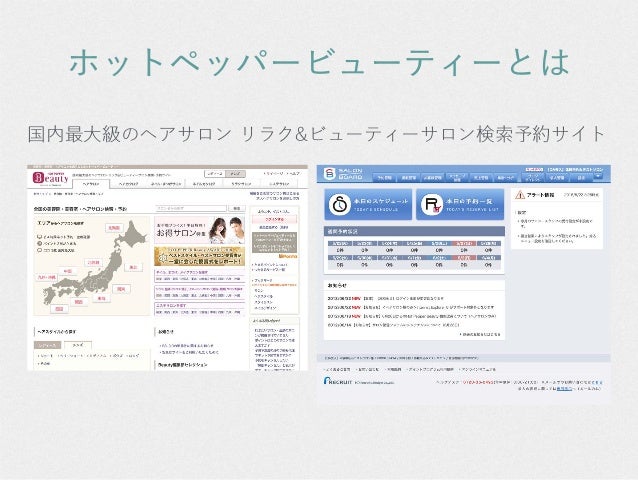Image resolution: width=638 pixels, height=480 pixels.
Task: Choose 四国 region on the map
Action: 59,309
